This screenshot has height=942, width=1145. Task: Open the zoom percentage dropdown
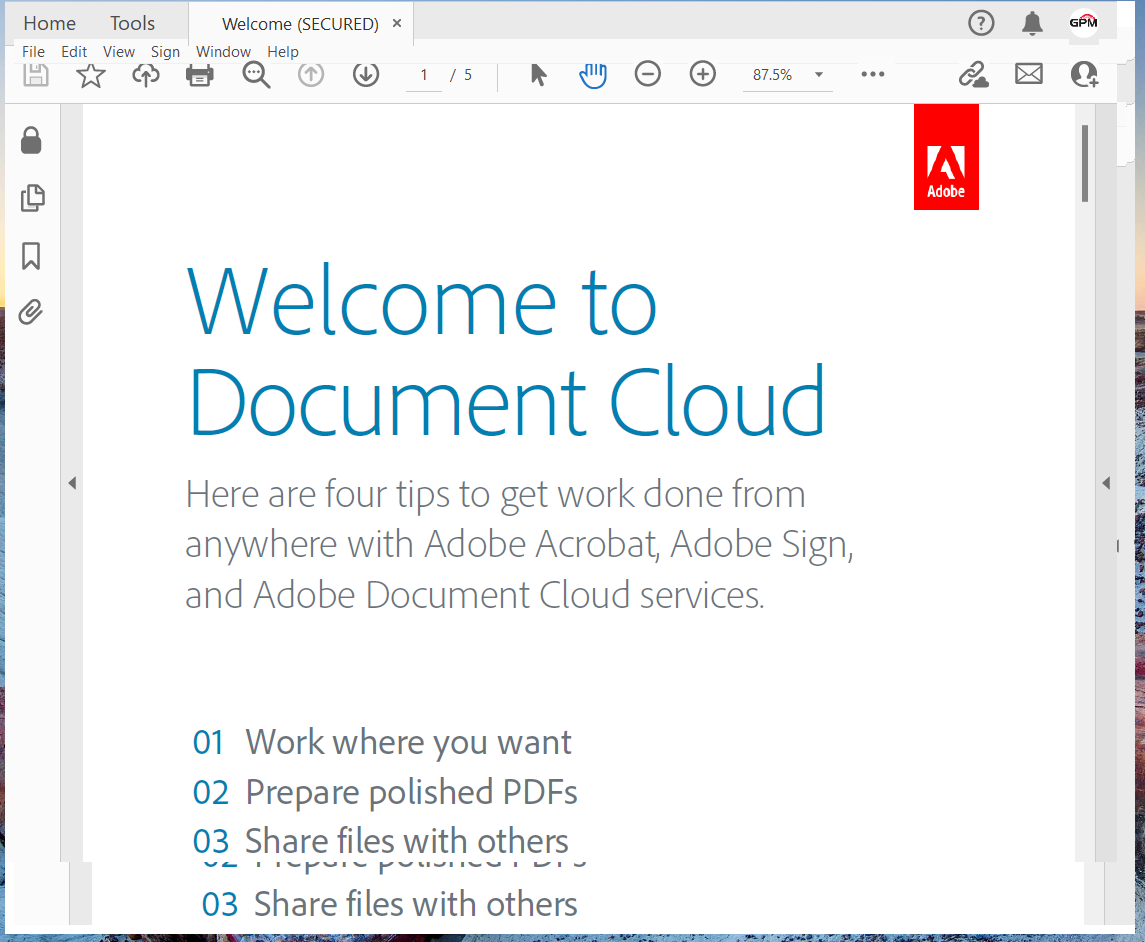819,74
